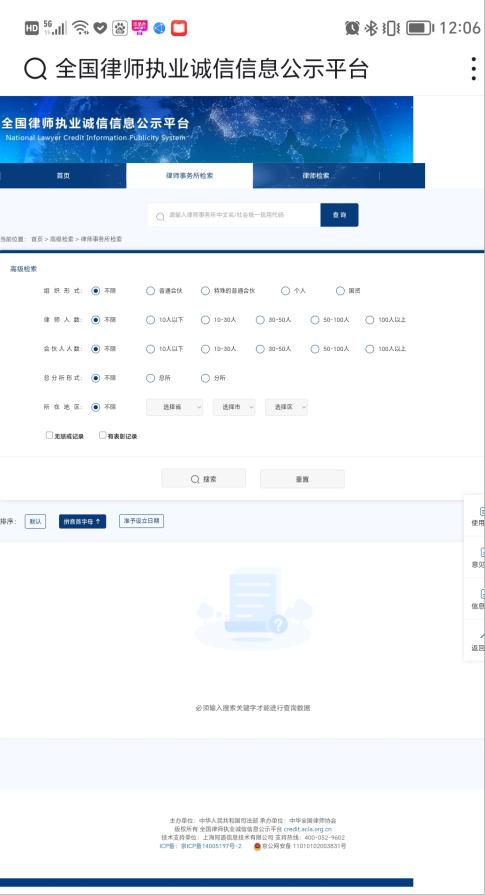Open the browser three-dot overflow menu

[x=474, y=68]
